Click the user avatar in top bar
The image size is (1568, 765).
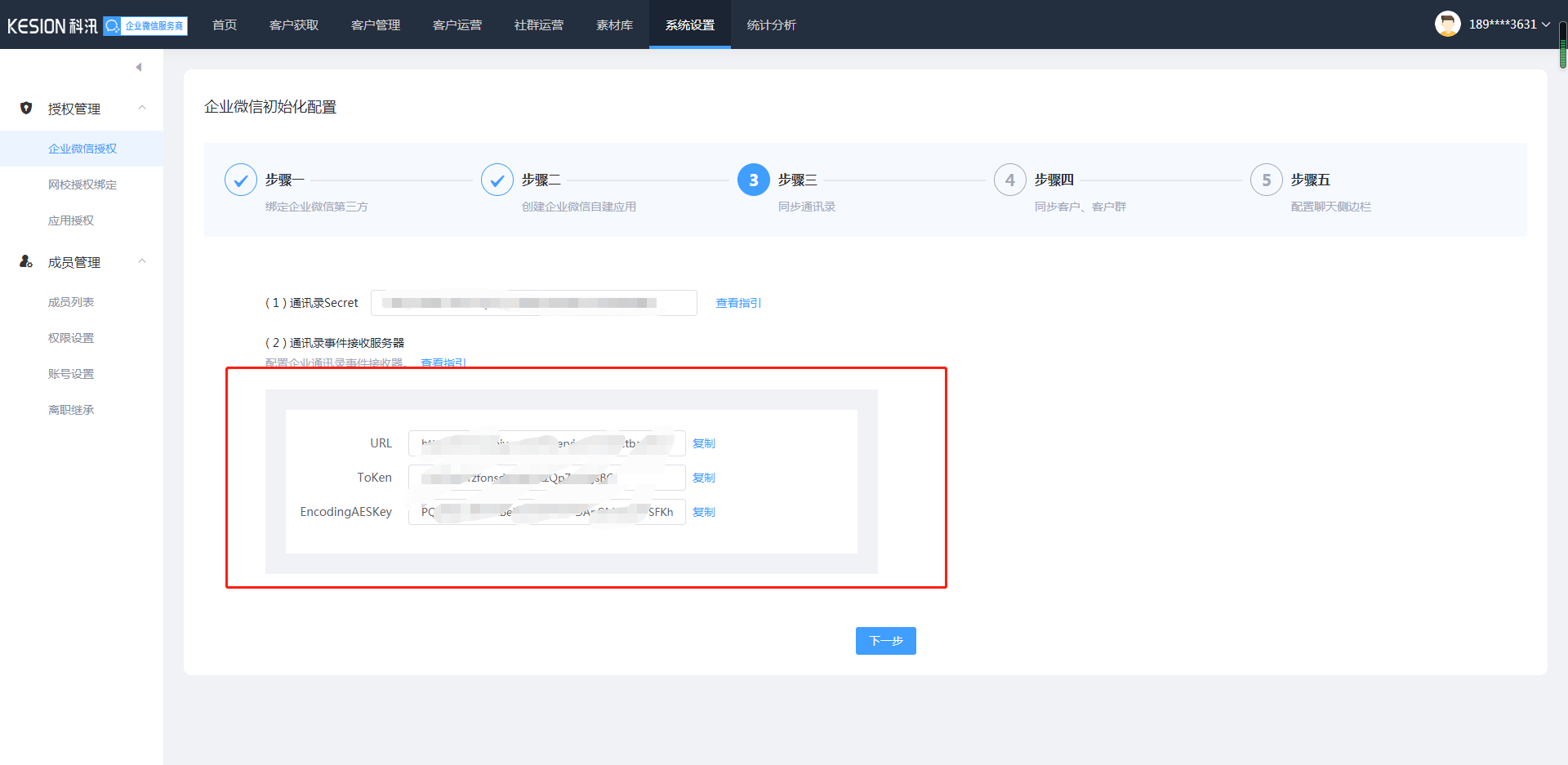click(x=1447, y=24)
